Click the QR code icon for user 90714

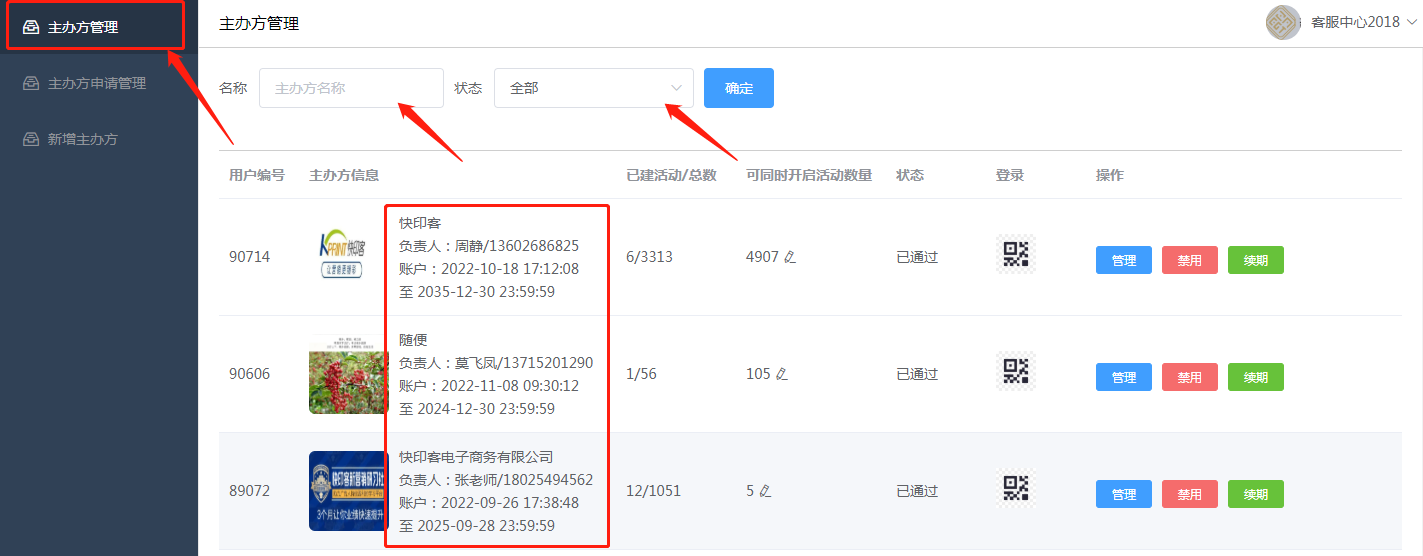click(x=1015, y=254)
